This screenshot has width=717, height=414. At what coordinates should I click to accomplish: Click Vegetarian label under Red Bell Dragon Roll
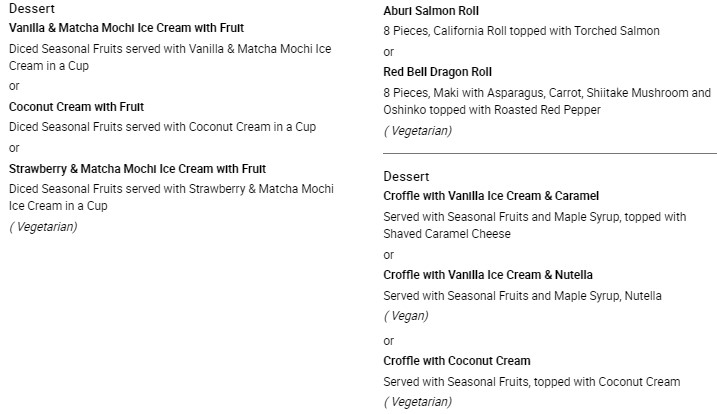pyautogui.click(x=417, y=131)
